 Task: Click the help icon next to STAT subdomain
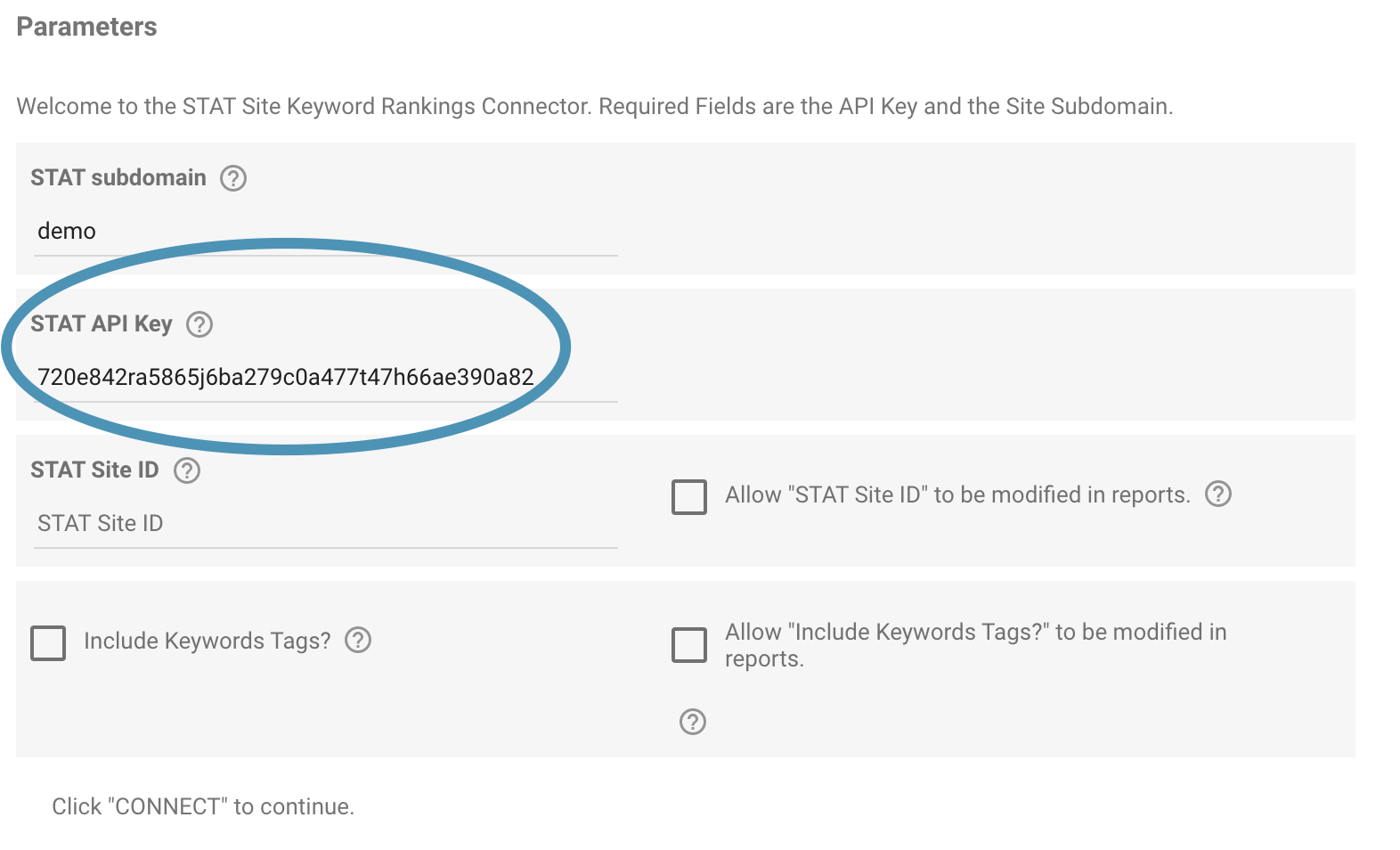(x=232, y=178)
